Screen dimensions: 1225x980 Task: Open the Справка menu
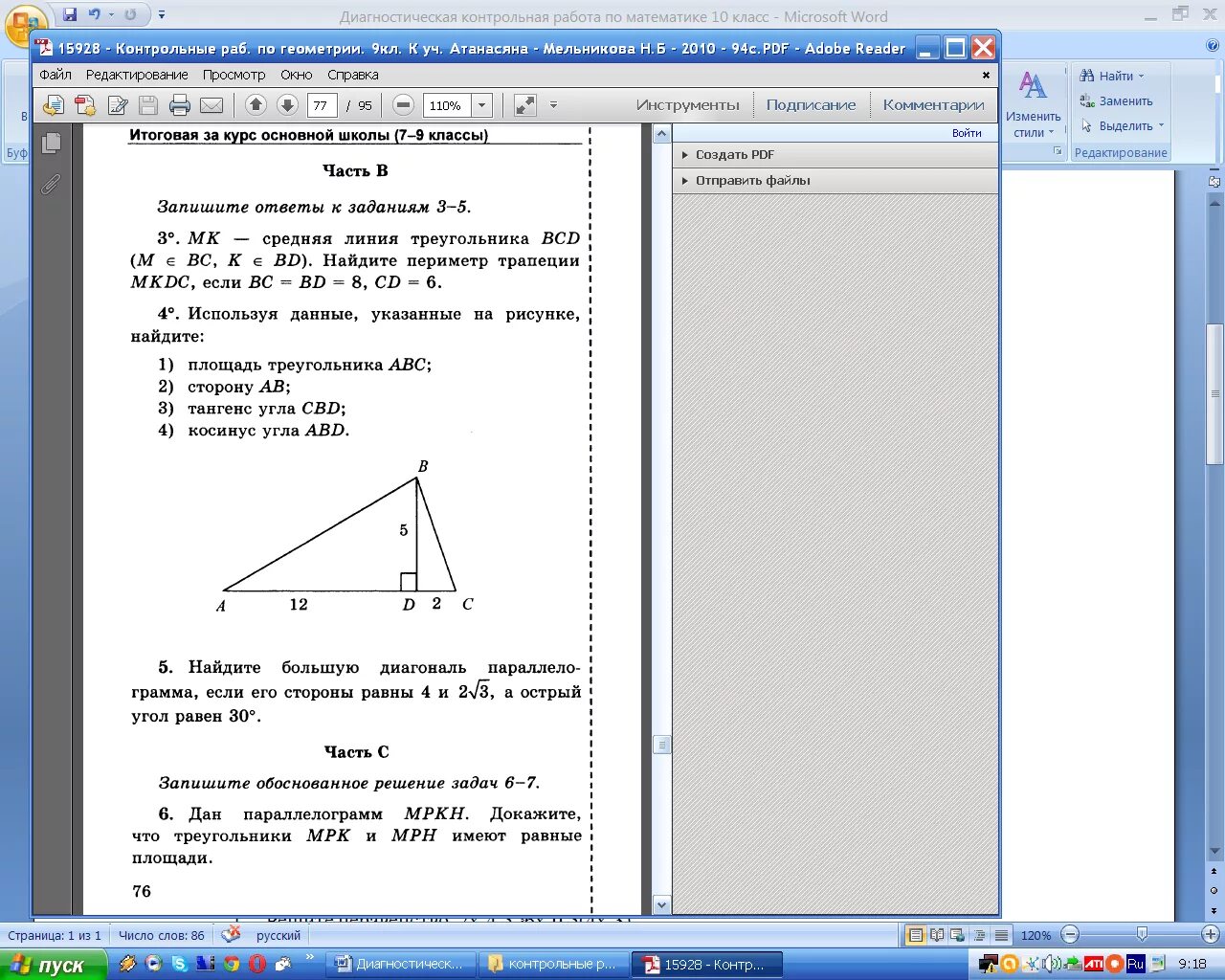pyautogui.click(x=353, y=75)
